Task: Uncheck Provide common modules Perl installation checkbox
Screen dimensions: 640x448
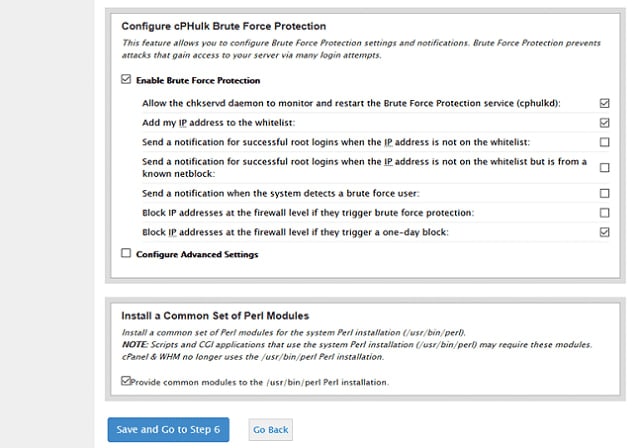Action: click(x=126, y=381)
